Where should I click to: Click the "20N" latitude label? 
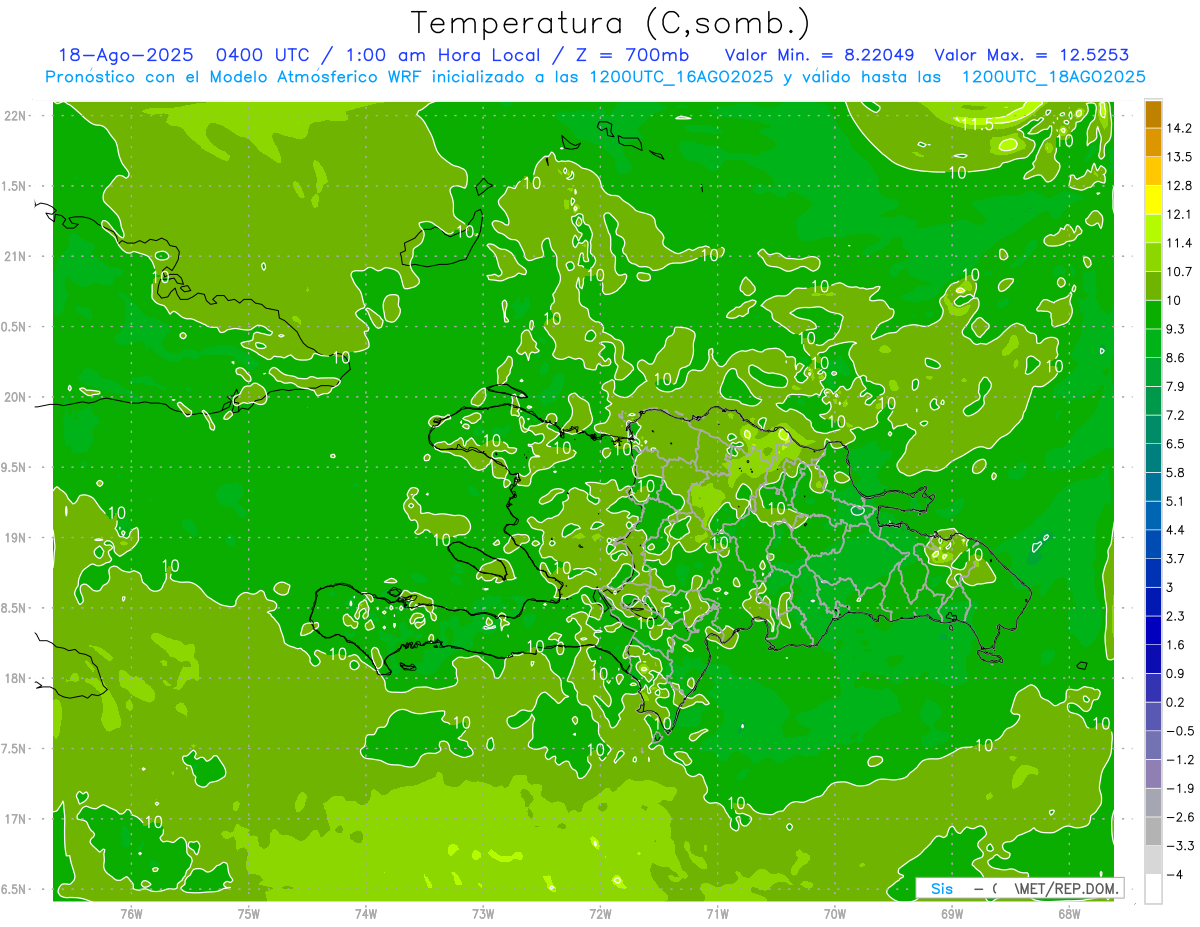[17, 397]
